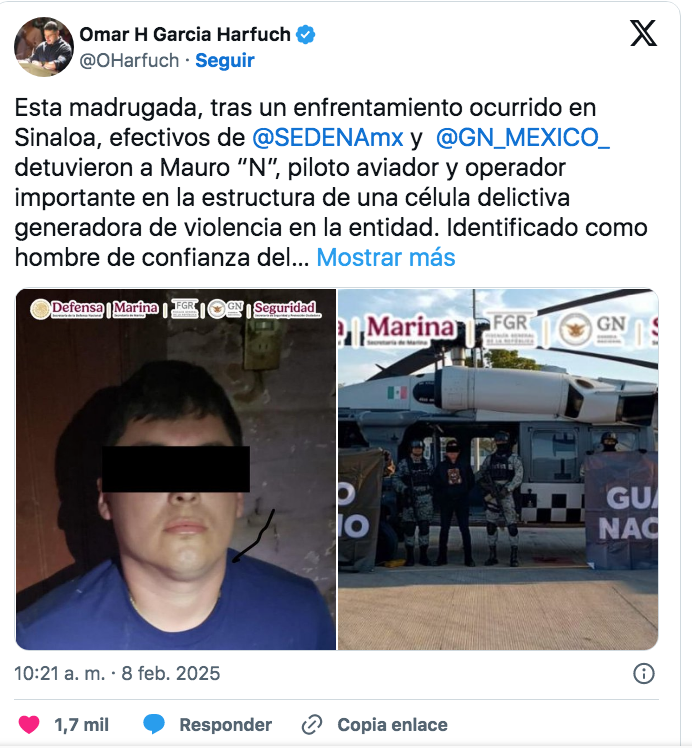Image resolution: width=692 pixels, height=748 pixels.
Task: Click the Responder label
Action: coord(226,725)
